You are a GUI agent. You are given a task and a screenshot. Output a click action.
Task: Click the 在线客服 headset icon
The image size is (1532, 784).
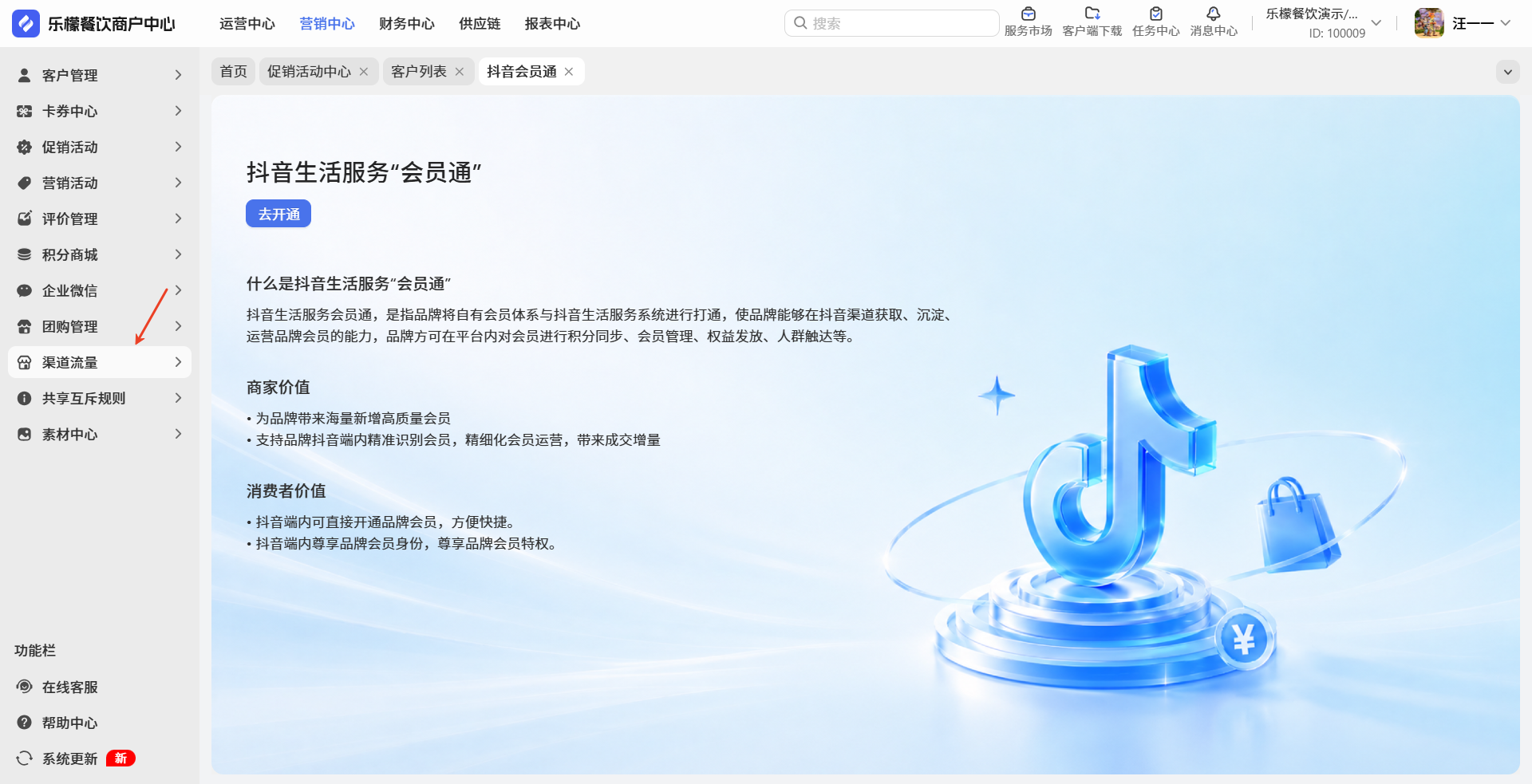pos(25,687)
